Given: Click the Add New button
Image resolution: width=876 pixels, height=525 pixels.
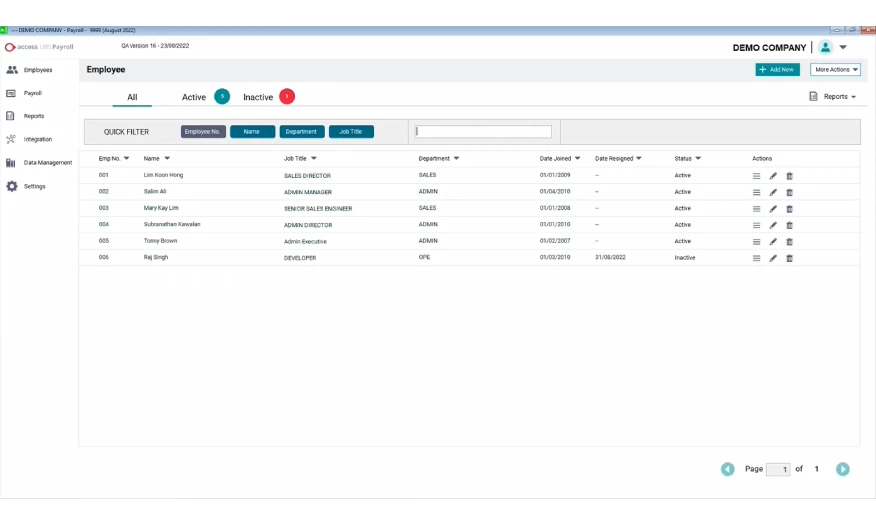Looking at the screenshot, I should pos(777,70).
